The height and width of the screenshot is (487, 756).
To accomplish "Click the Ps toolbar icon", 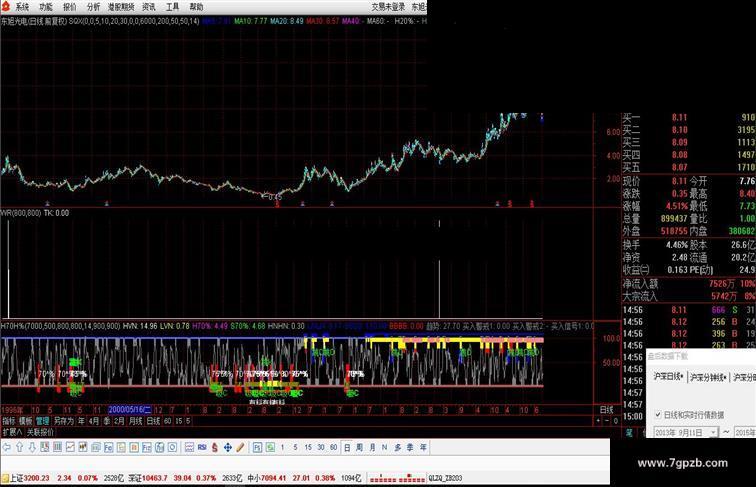I will pyautogui.click(x=257, y=447).
